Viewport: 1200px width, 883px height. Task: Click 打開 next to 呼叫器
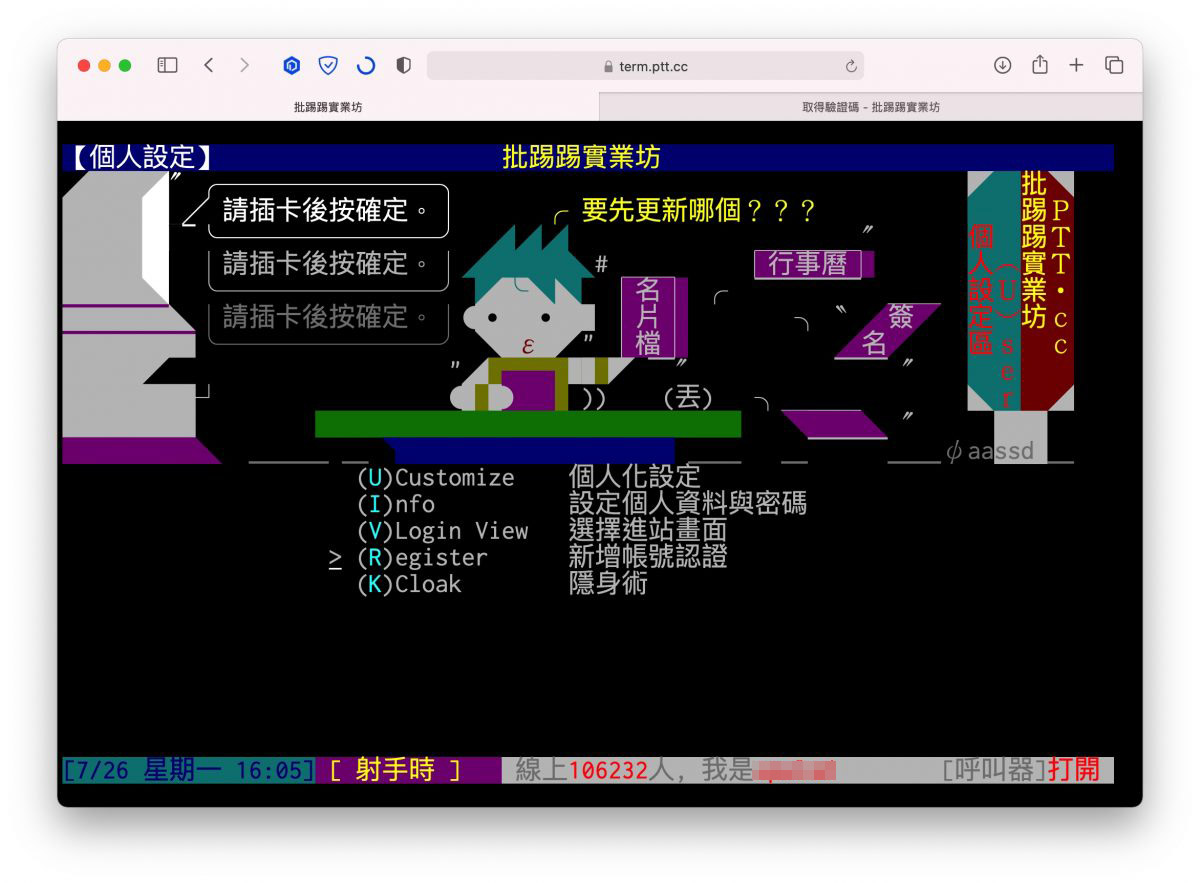click(1074, 770)
